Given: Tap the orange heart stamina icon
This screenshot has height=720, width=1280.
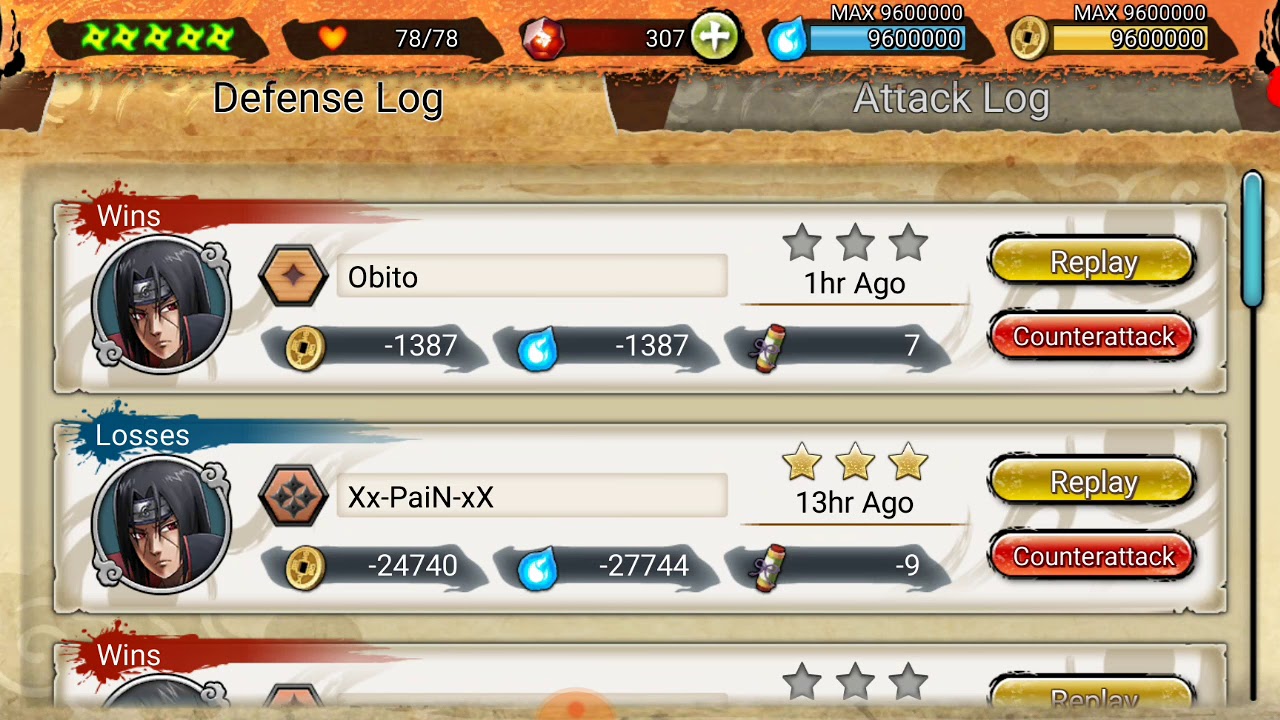Looking at the screenshot, I should point(333,39).
